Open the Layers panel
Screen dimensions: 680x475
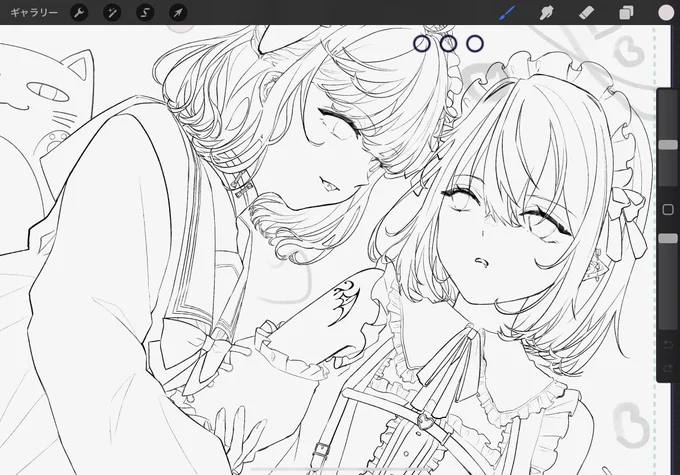pos(626,13)
